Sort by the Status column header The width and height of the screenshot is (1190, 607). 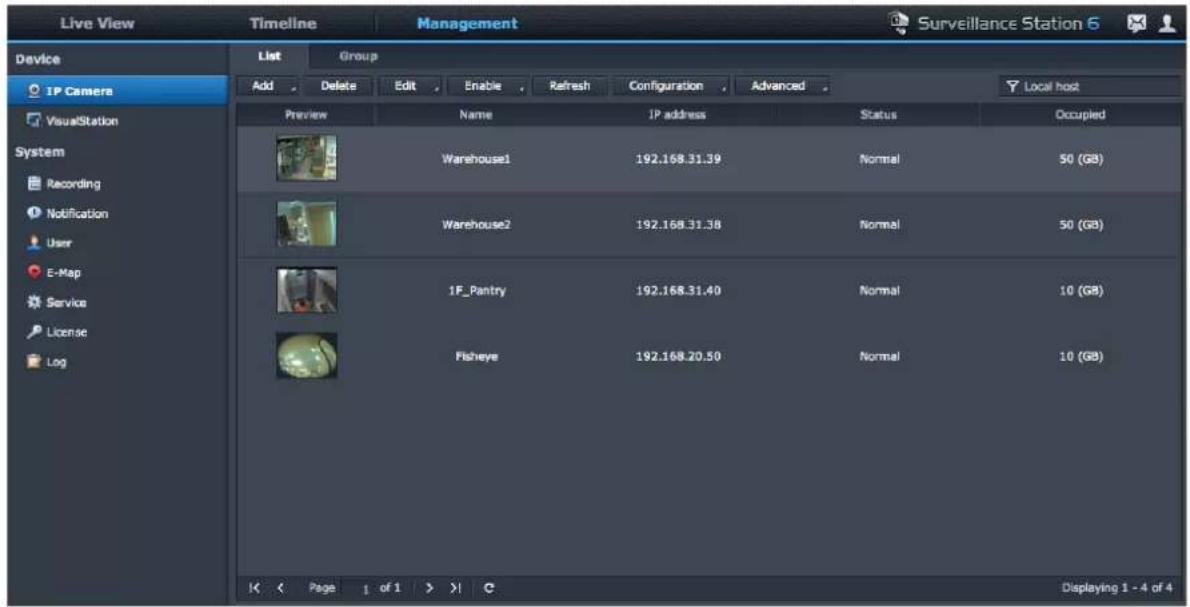point(878,115)
